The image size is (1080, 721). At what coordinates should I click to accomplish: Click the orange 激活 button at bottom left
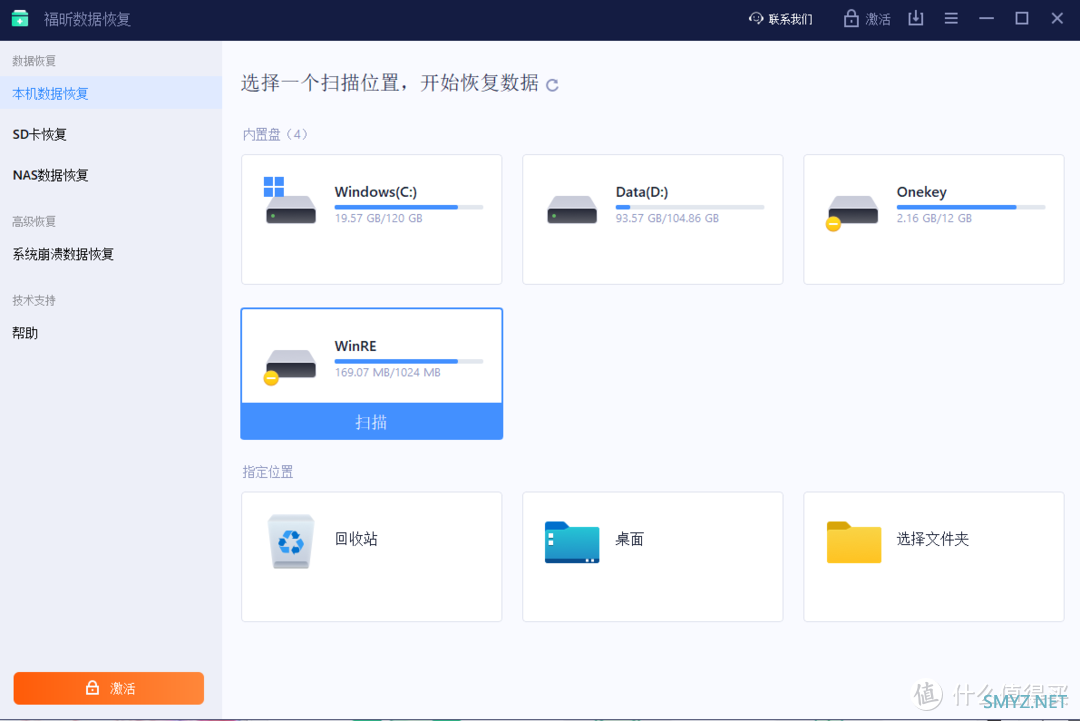pos(109,688)
